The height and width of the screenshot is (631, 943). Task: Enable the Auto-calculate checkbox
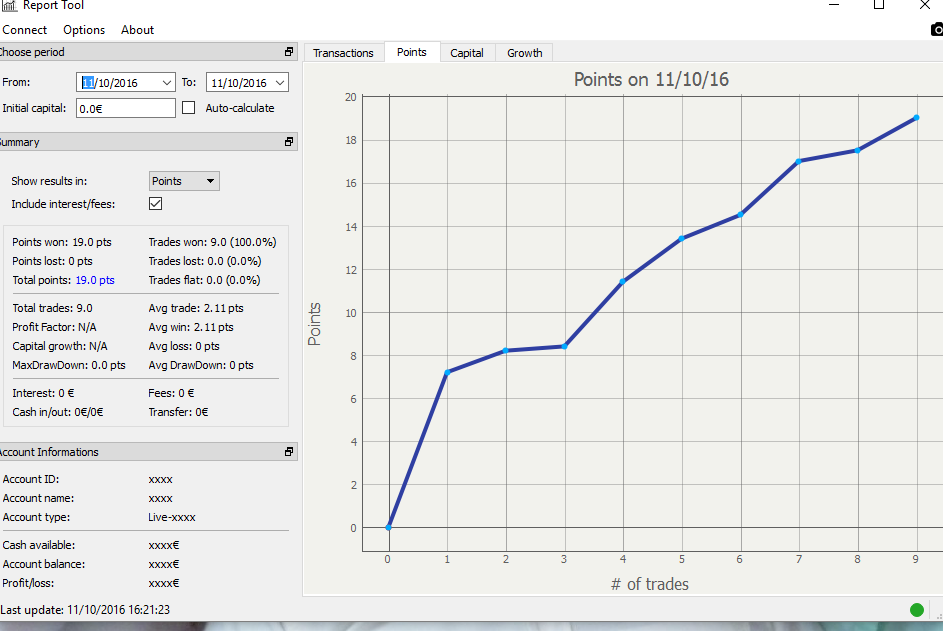[188, 108]
